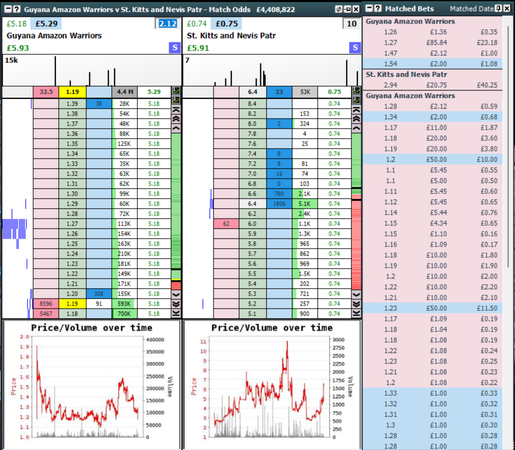Open chart icon on Guyana ladder header row
The image size is (515, 450).
tap(176, 91)
